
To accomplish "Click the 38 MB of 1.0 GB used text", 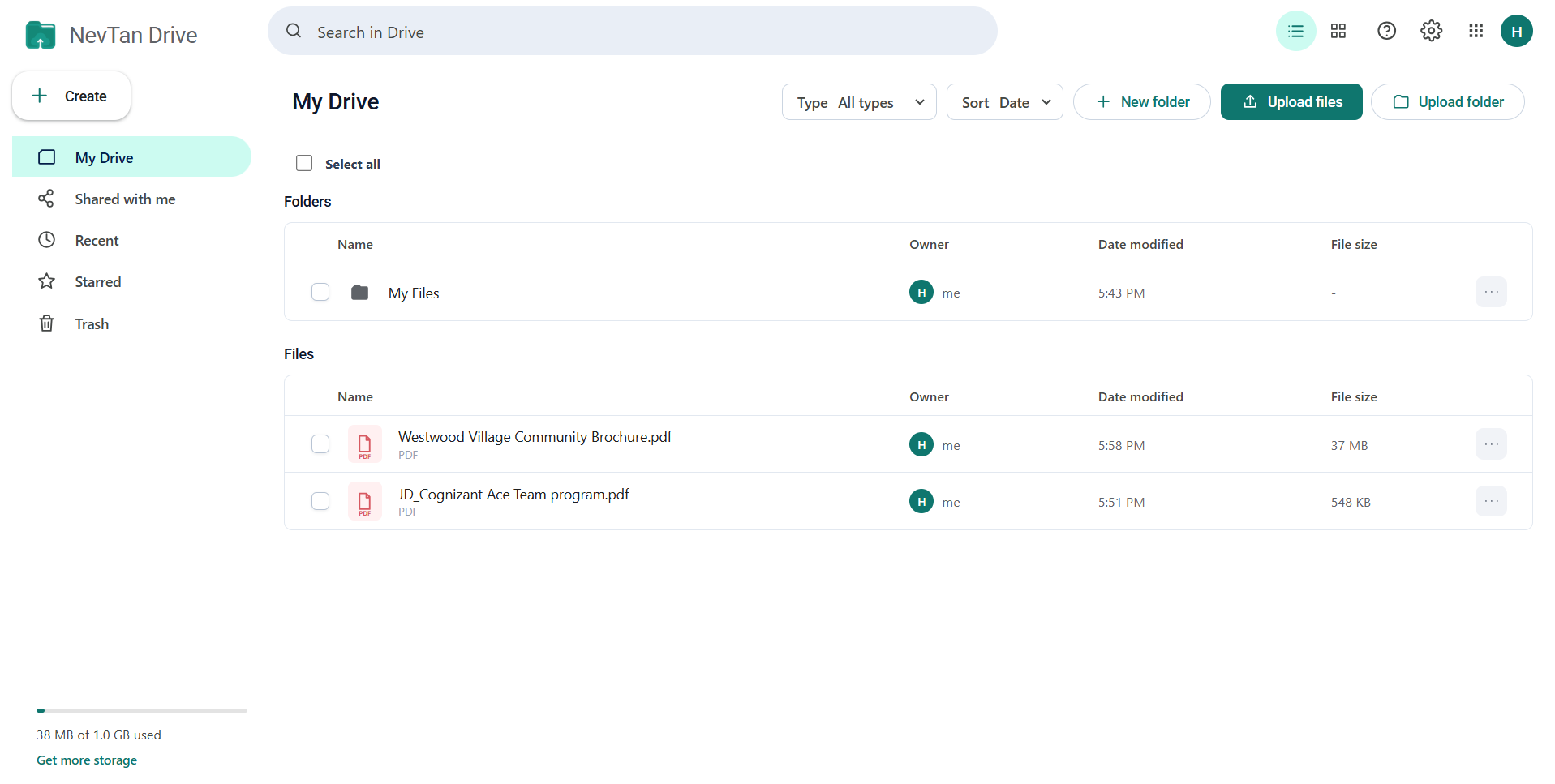I will click(x=99, y=735).
